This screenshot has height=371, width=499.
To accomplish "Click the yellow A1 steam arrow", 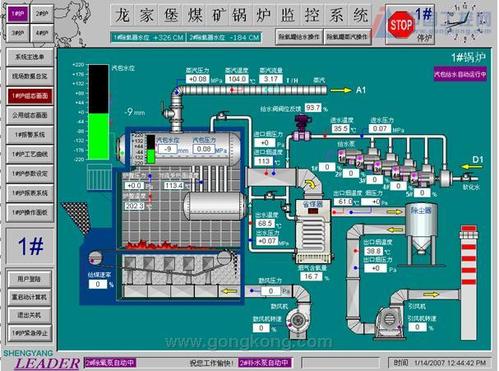I will point(341,90).
